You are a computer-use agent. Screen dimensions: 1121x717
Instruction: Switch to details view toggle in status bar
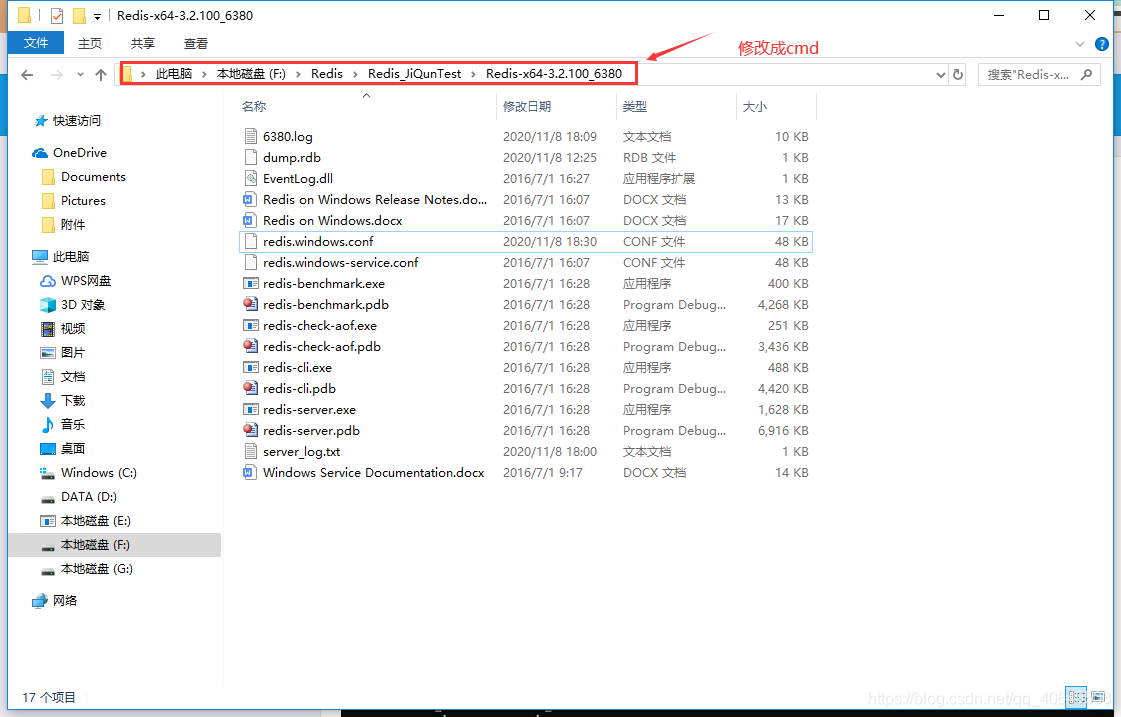[1075, 697]
